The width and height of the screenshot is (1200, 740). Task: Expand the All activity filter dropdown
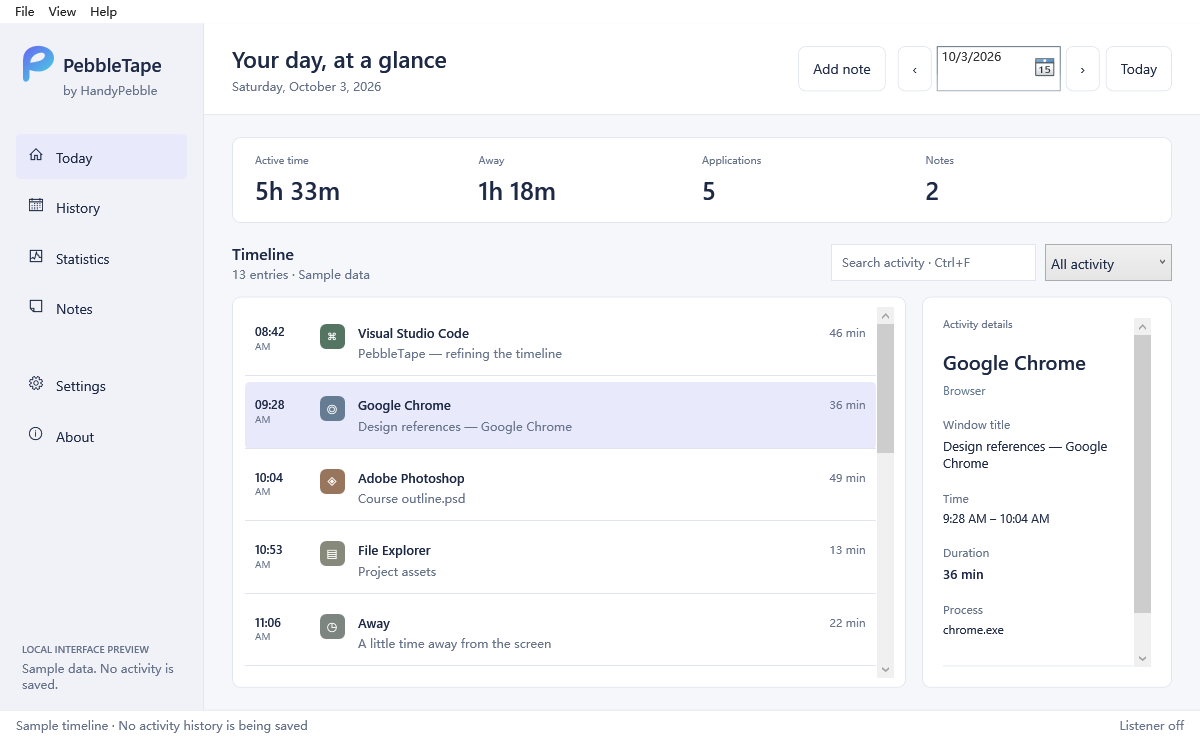click(1108, 263)
